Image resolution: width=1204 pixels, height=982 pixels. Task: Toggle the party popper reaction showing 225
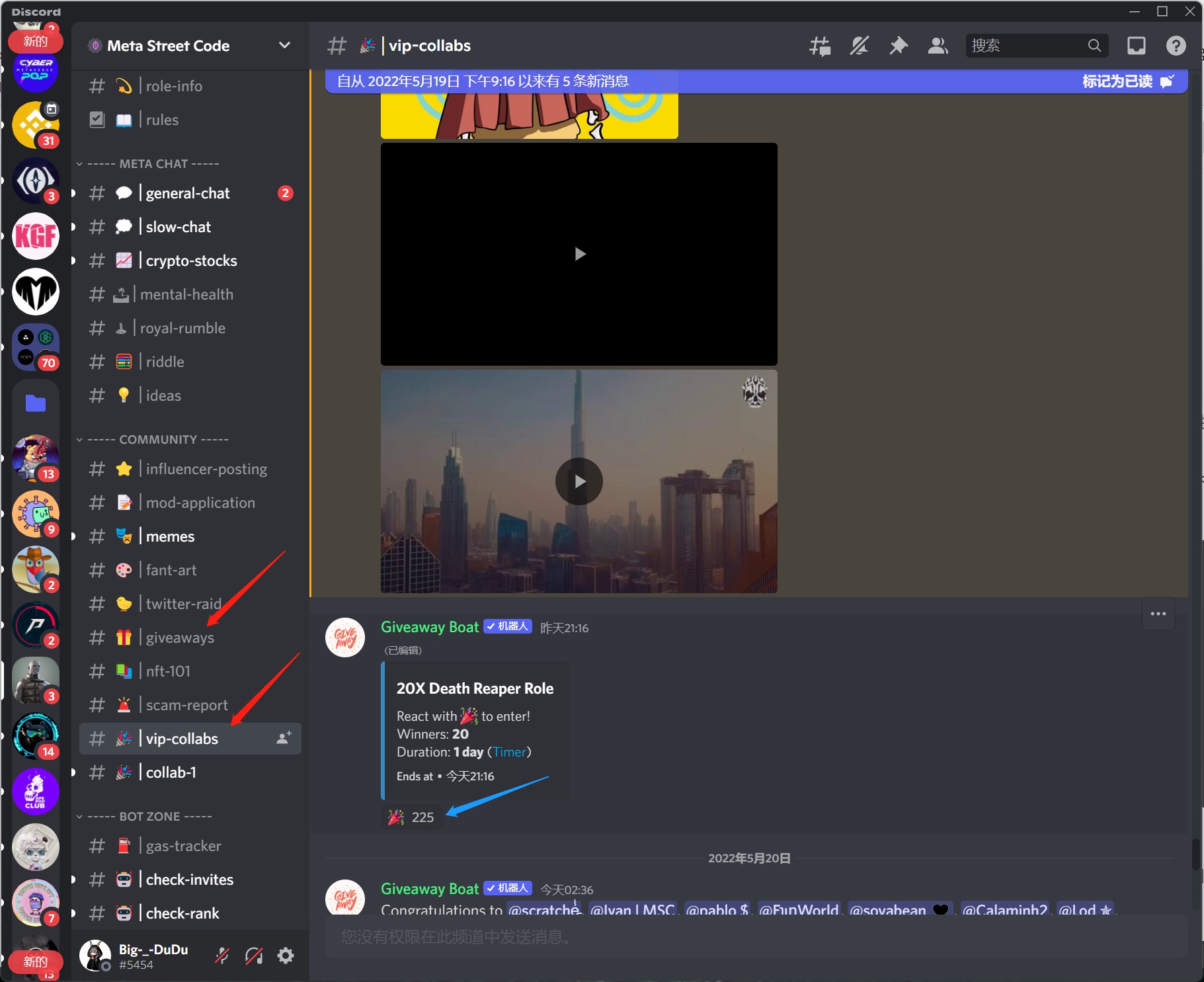(411, 817)
